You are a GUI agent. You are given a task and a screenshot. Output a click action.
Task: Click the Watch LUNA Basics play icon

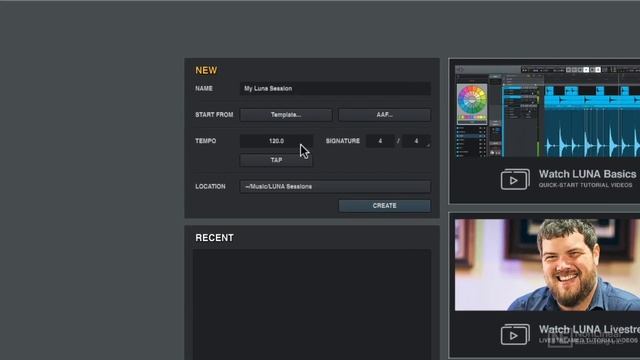click(515, 179)
